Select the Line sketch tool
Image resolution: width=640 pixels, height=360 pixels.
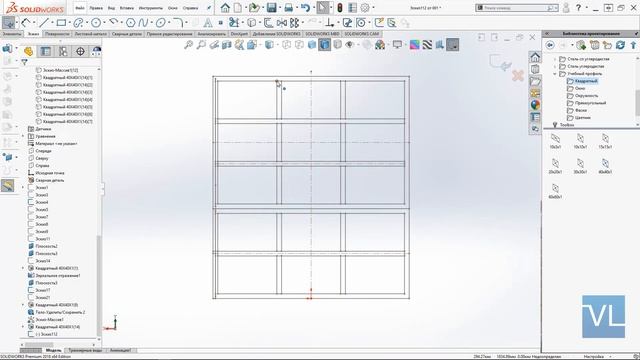point(44,23)
